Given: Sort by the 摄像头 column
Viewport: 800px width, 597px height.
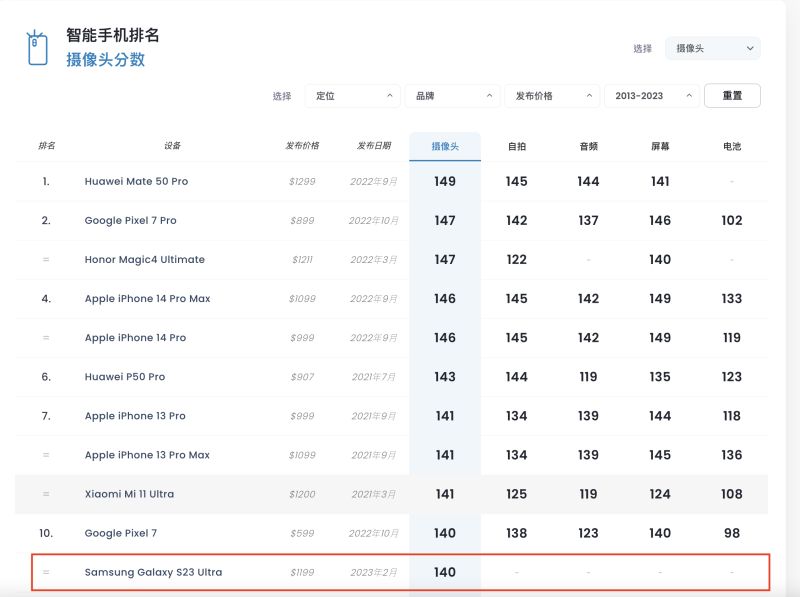Looking at the screenshot, I should (x=445, y=146).
